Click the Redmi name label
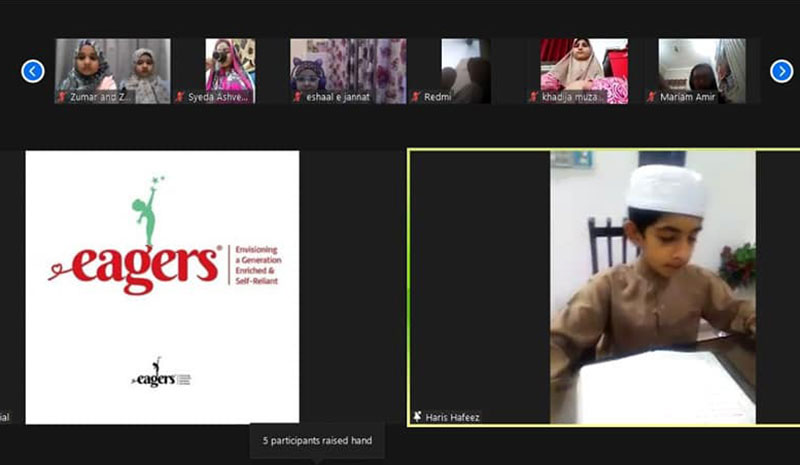This screenshot has height=465, width=800. tap(437, 96)
